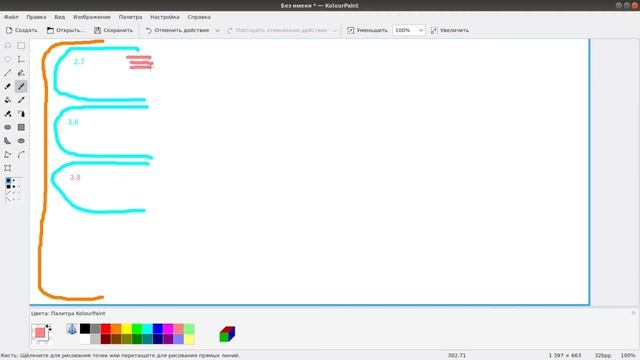The image size is (640, 360).
Task: Expand the redo history dropdown arrow
Action: click(x=335, y=30)
